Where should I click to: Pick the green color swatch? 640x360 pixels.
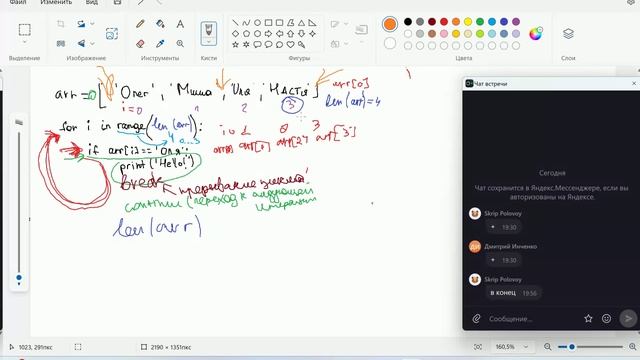point(480,22)
